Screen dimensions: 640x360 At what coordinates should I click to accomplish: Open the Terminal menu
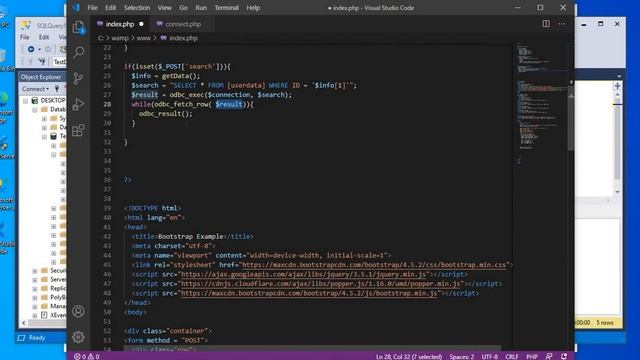click(x=227, y=7)
